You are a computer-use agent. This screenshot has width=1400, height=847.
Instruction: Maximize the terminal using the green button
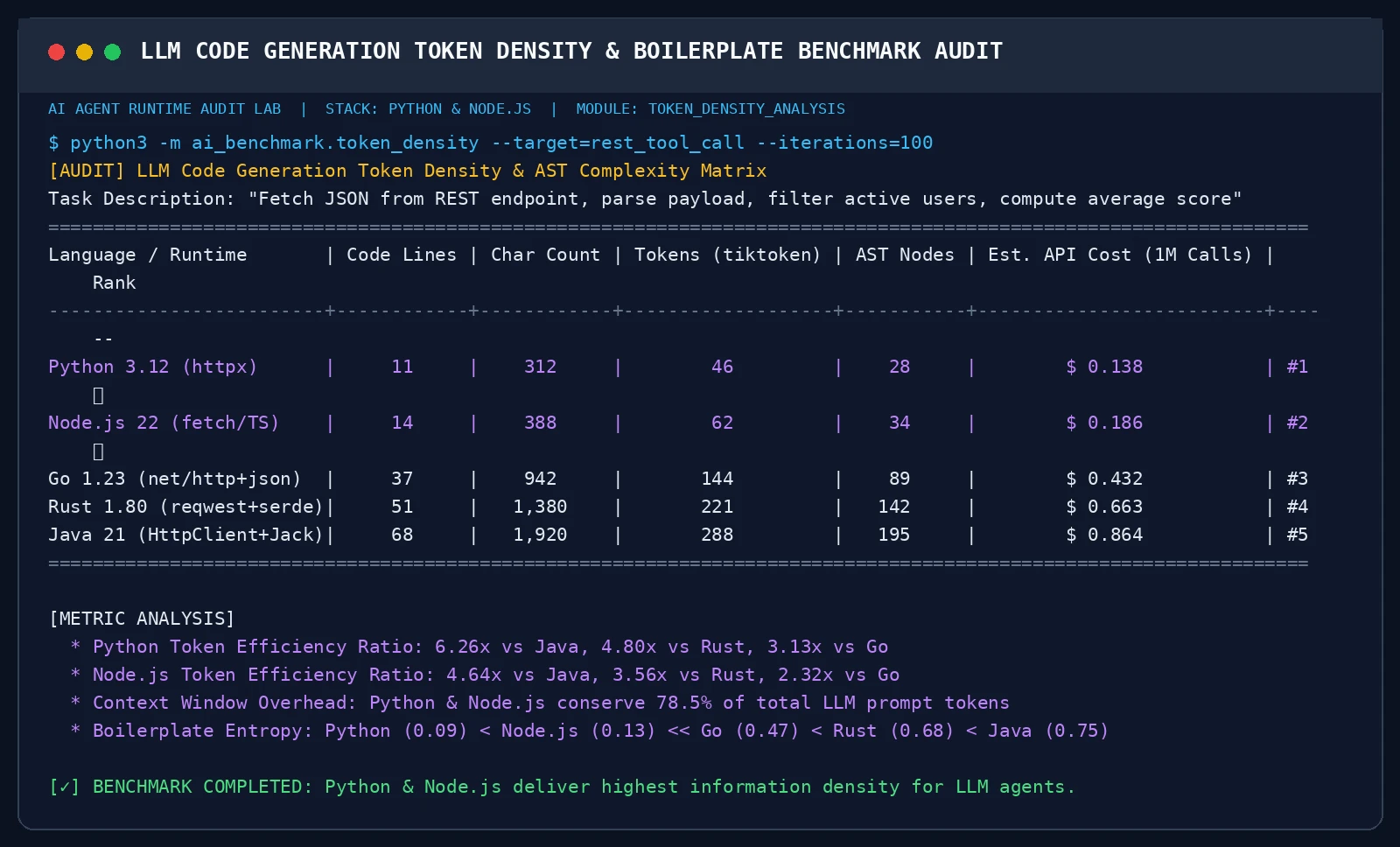112,52
